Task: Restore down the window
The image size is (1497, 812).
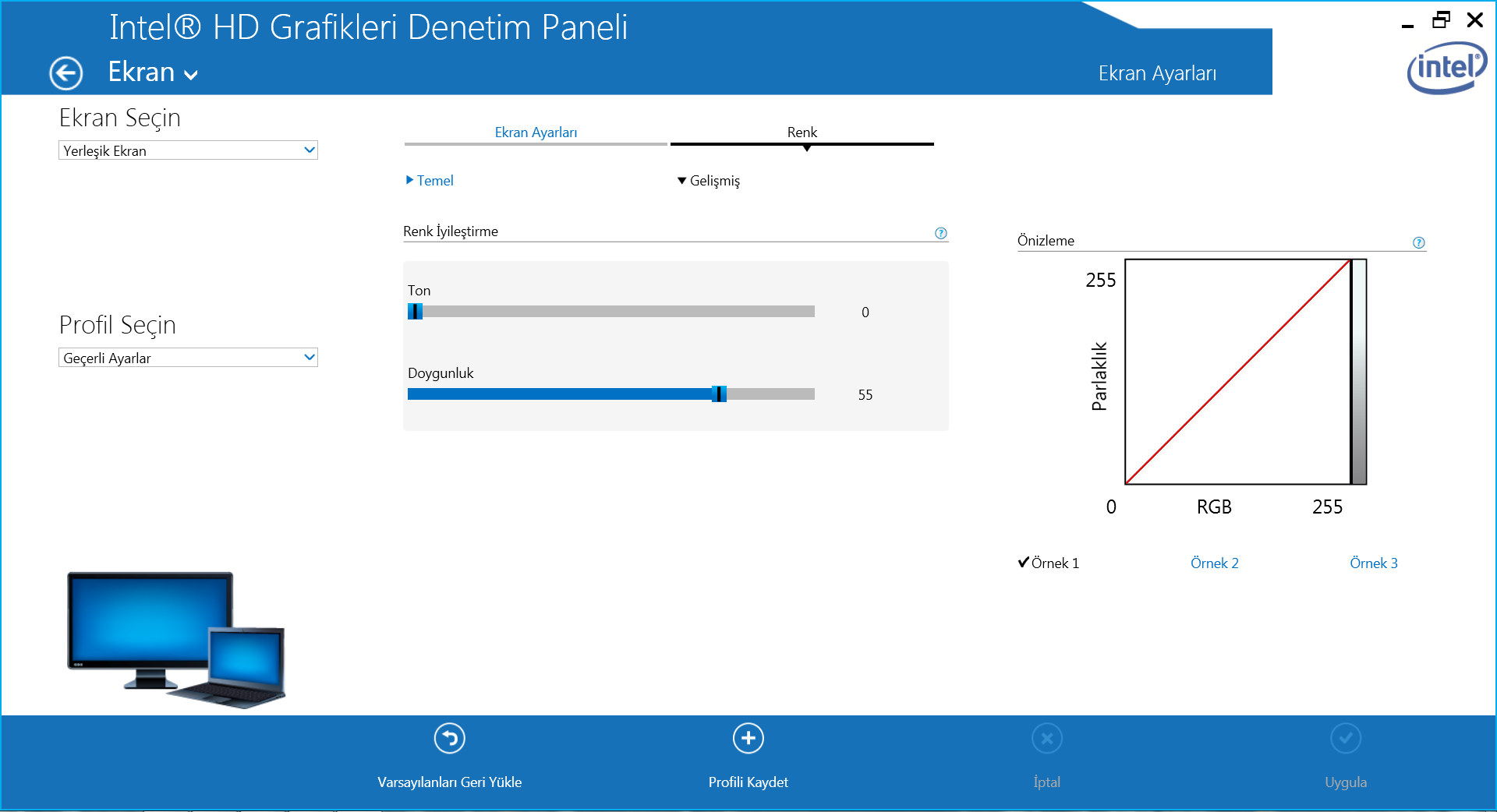Action: (x=1442, y=20)
